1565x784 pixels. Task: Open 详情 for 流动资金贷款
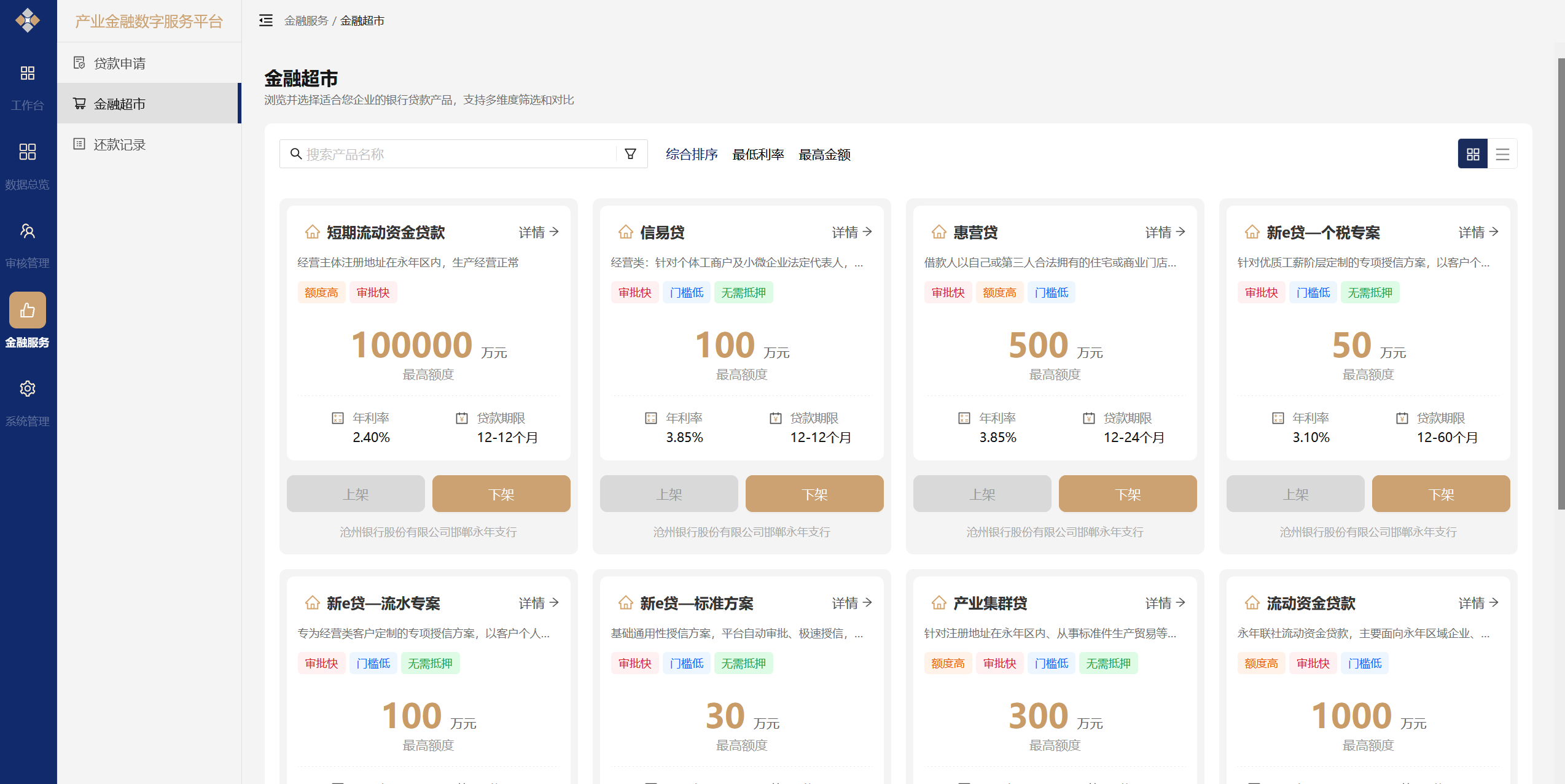(1479, 603)
